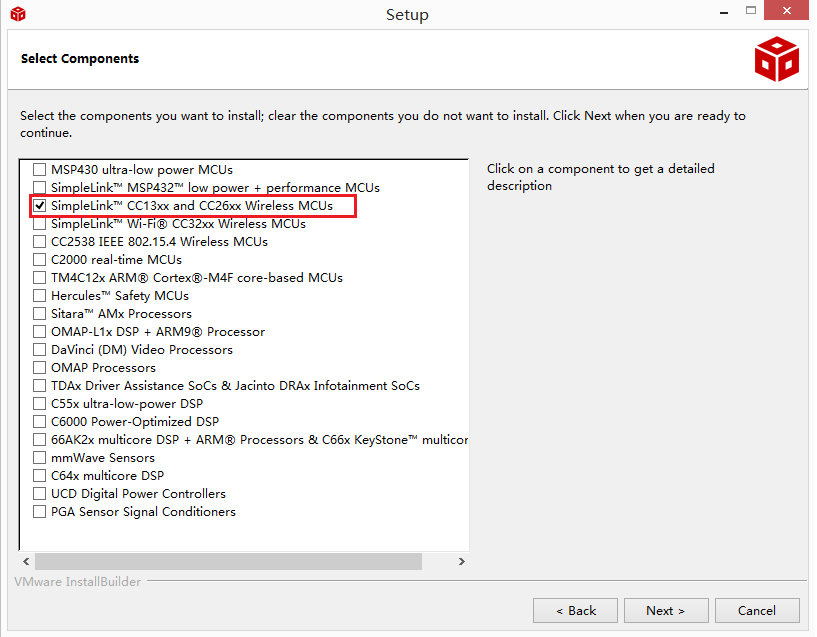Click the 'Select Components' heading
This screenshot has width=817, height=637.
(80, 59)
